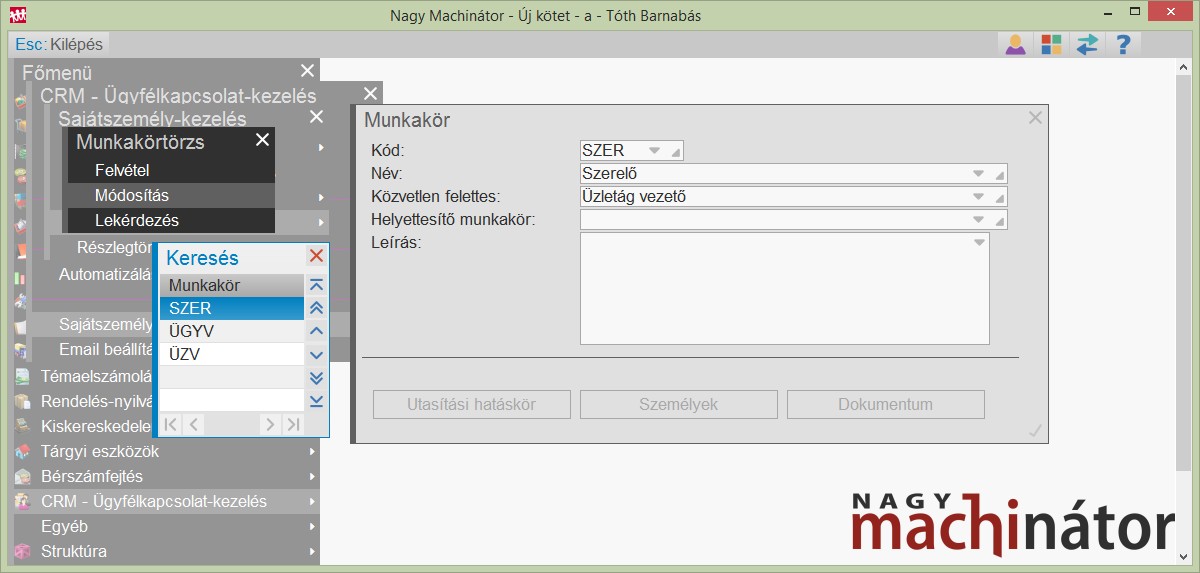Click Tárgyi eszközök menu icon

22,452
